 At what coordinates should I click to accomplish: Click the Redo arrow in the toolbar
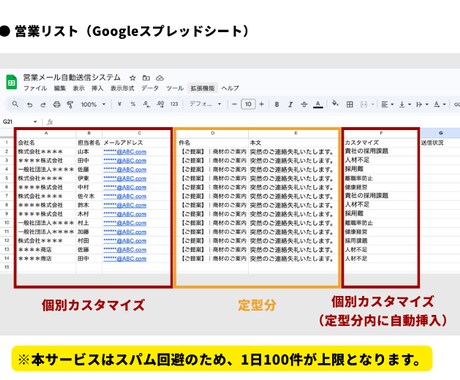click(43, 105)
